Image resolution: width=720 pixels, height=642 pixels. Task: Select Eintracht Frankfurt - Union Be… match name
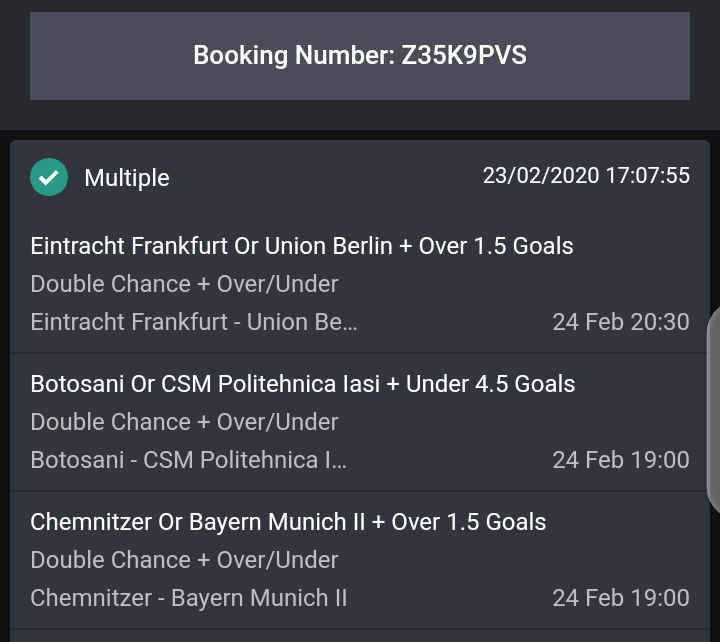(194, 322)
